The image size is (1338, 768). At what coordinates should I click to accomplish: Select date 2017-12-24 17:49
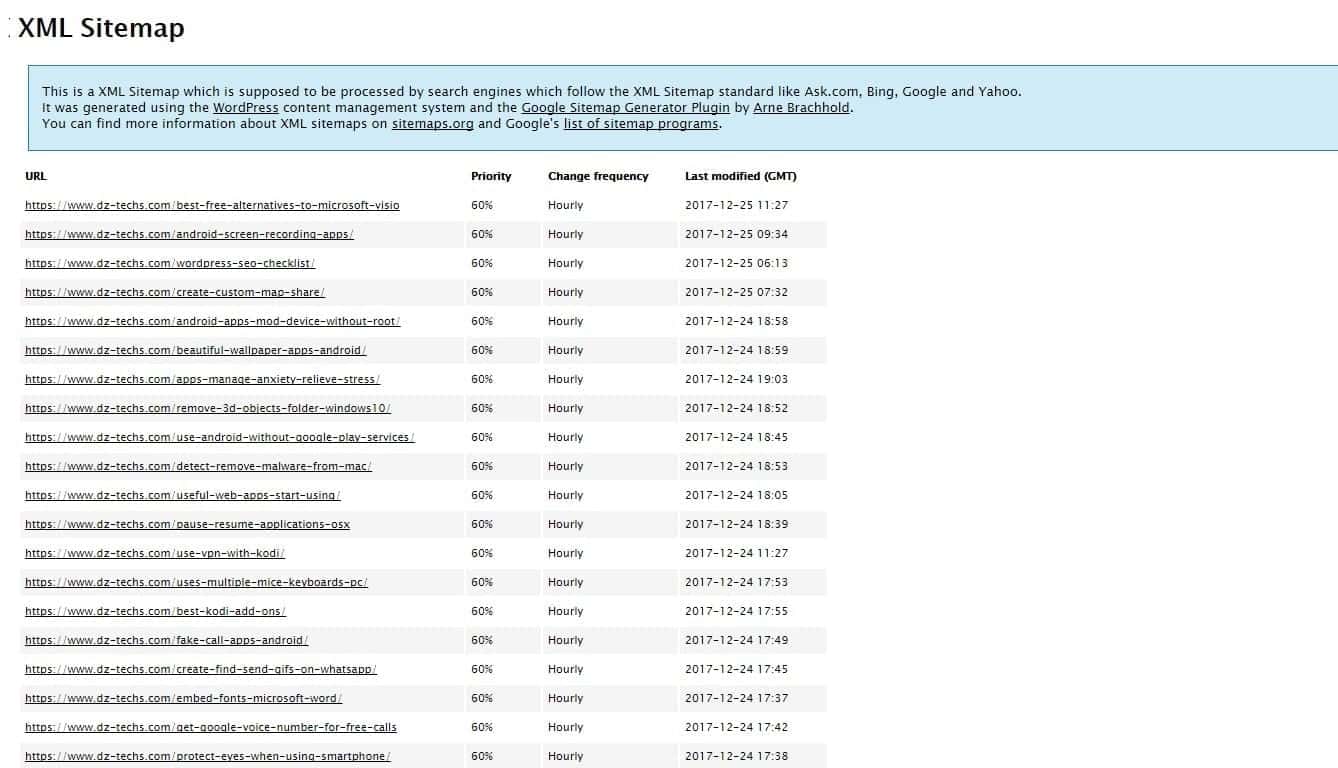(x=736, y=640)
